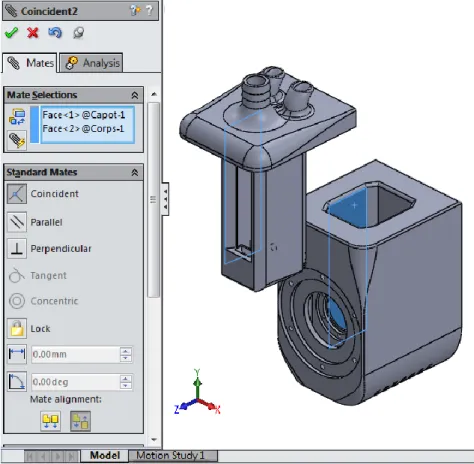Open the Model tab
The height and width of the screenshot is (464, 474).
point(104,455)
